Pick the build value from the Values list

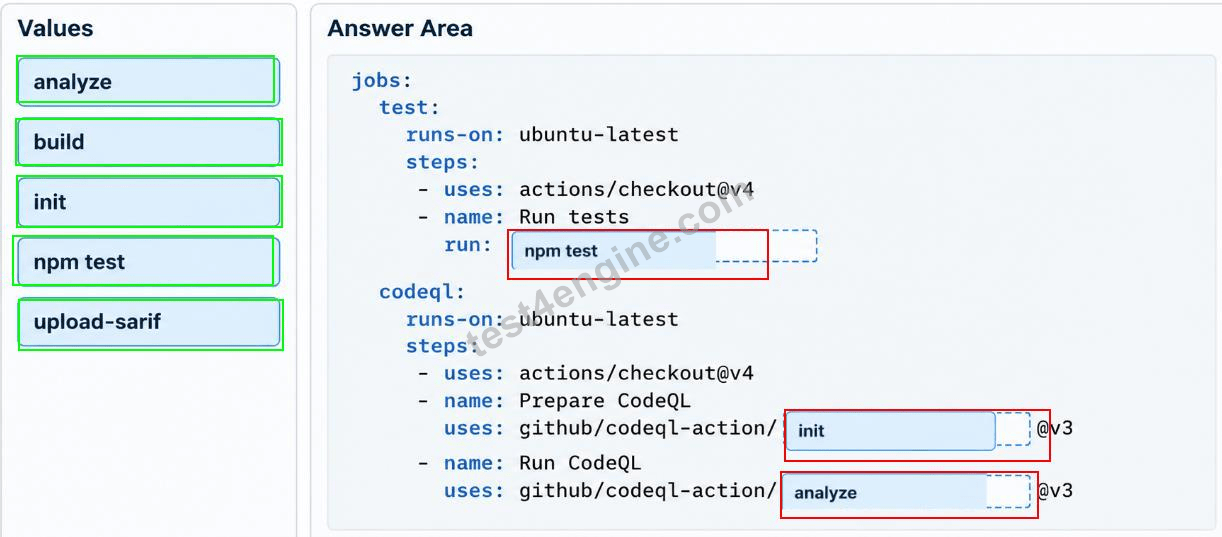point(148,142)
